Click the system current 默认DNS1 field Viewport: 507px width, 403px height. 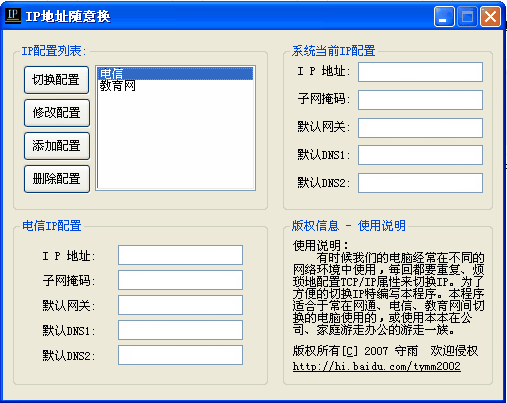pos(420,155)
